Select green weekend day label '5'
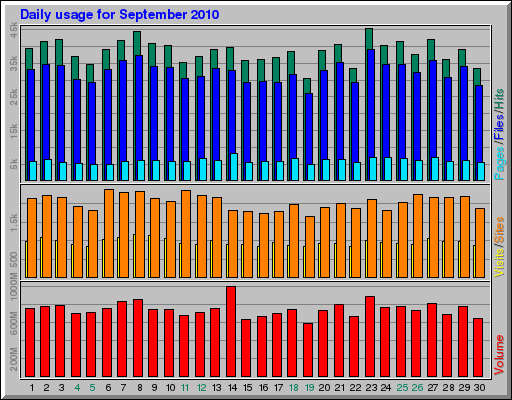Screen dimensions: 512x400 tap(92, 388)
